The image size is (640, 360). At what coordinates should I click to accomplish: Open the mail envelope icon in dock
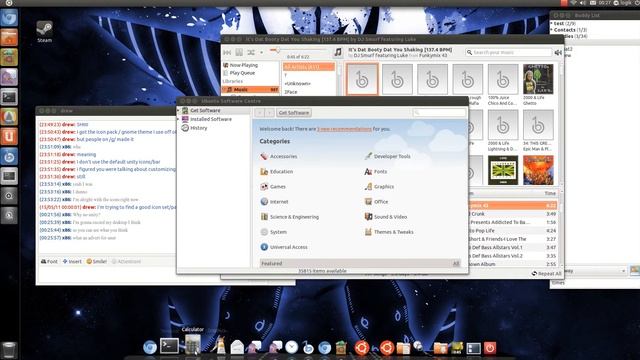point(237,347)
